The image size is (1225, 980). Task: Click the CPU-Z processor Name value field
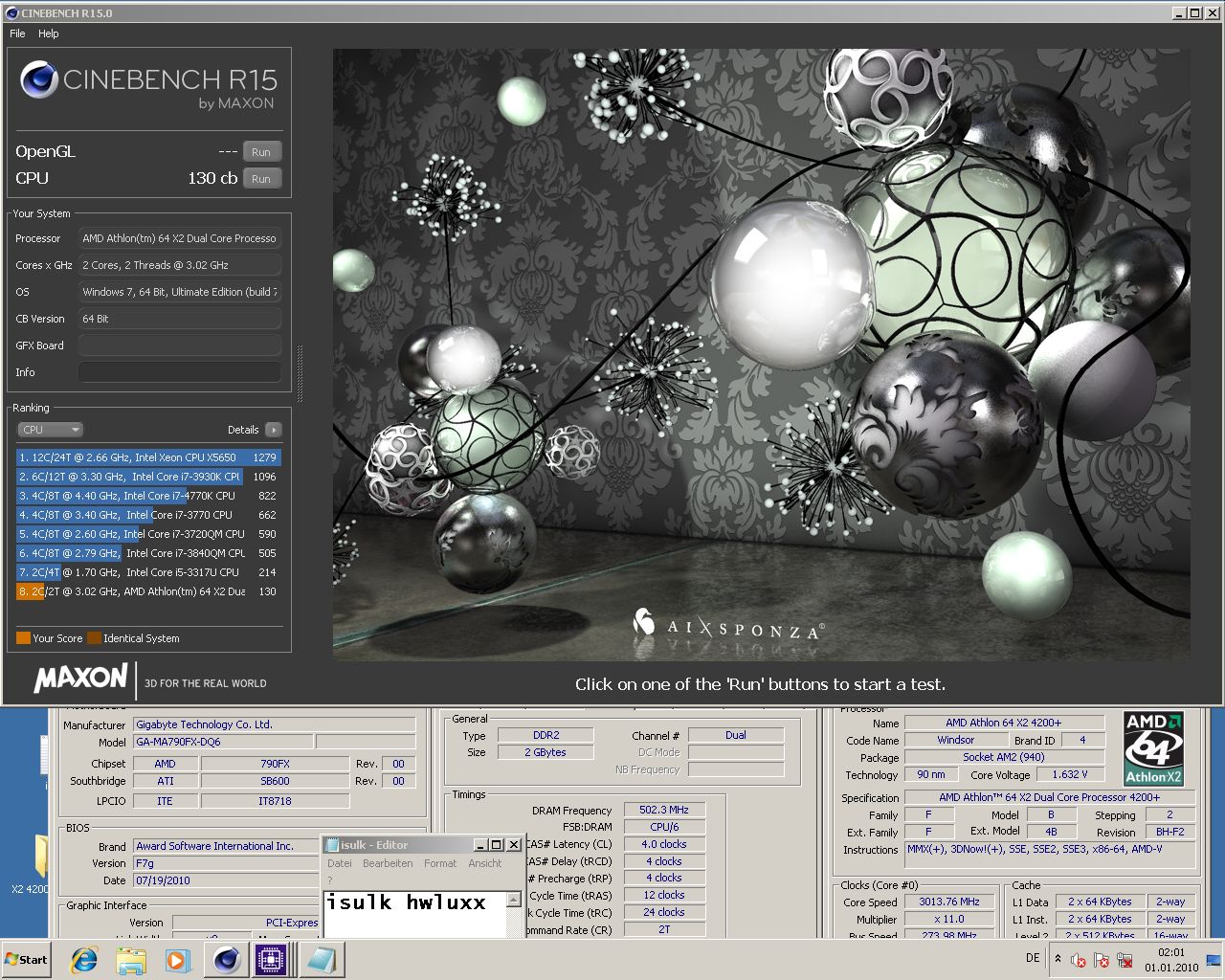tap(1003, 723)
